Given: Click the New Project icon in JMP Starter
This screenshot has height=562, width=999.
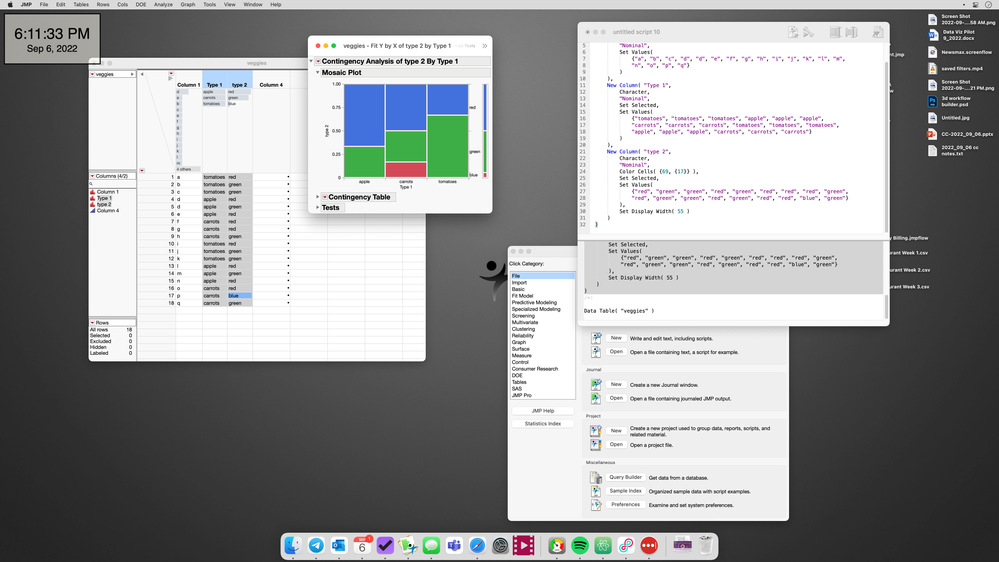Looking at the screenshot, I should click(x=596, y=431).
